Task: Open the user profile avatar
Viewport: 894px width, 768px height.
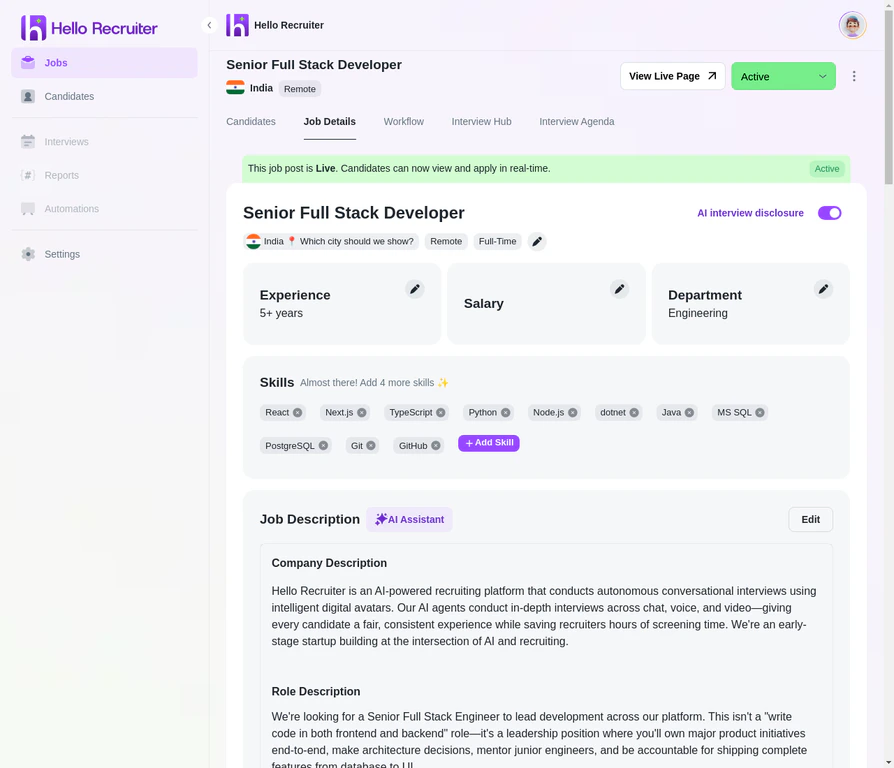Action: [852, 25]
